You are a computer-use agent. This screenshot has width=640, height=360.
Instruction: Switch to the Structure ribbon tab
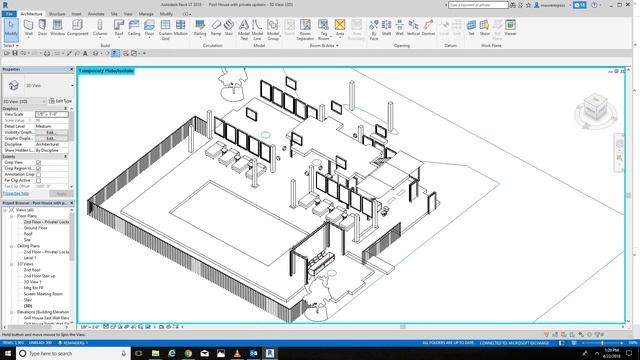57,14
